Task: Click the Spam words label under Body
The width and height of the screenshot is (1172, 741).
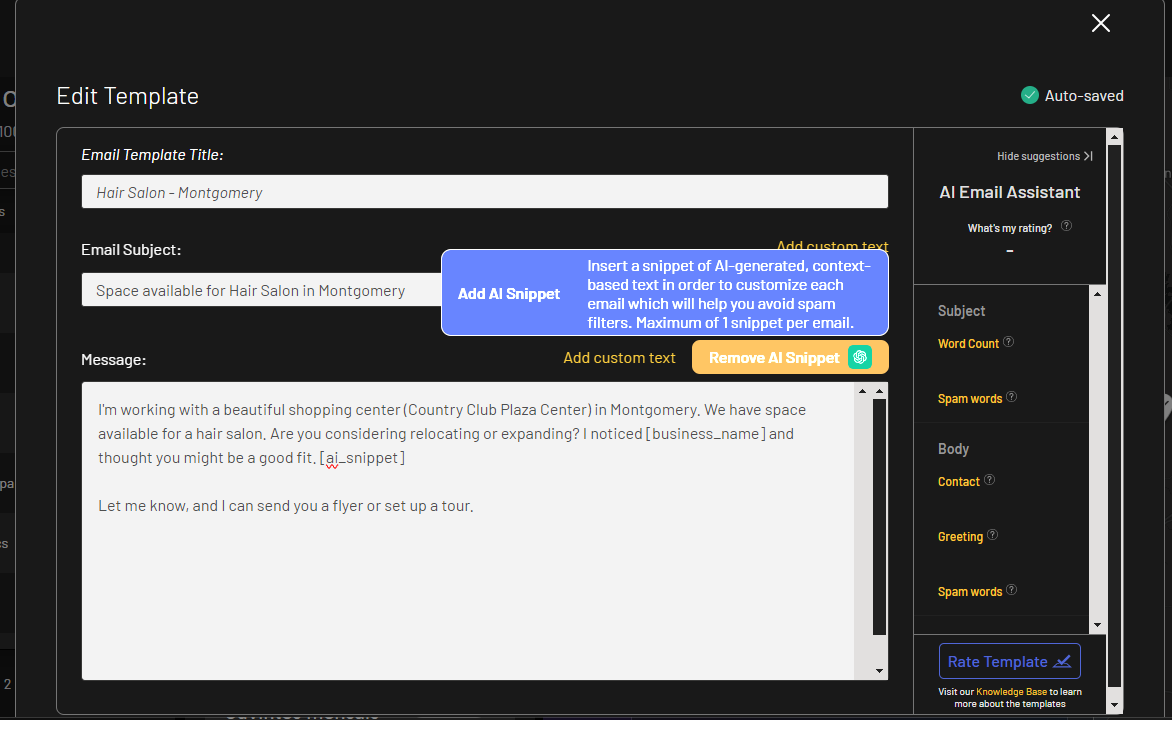Action: point(969,591)
